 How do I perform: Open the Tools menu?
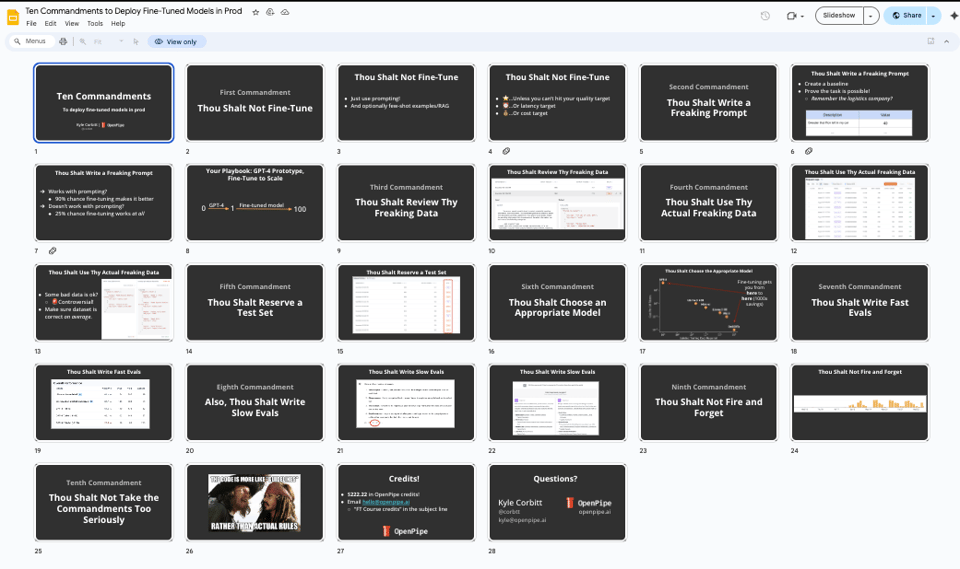tap(95, 23)
